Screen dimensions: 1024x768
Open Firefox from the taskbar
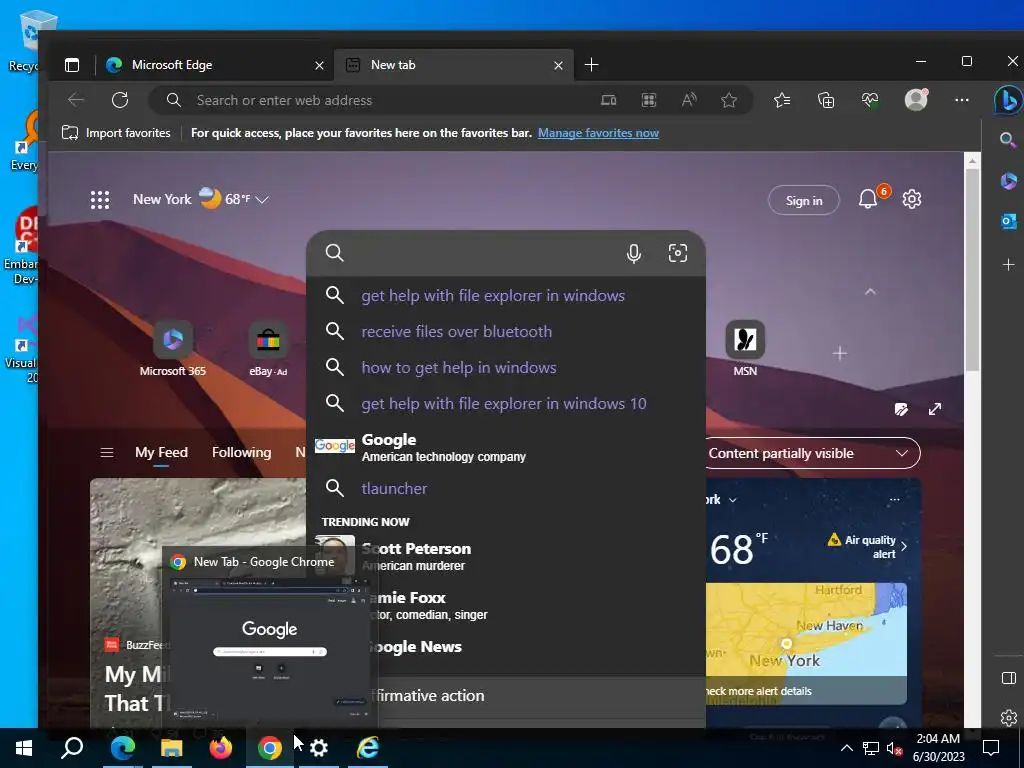click(221, 747)
